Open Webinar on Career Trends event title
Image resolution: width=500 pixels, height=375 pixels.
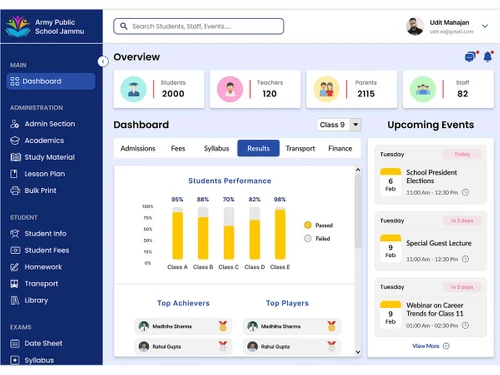pos(435,309)
